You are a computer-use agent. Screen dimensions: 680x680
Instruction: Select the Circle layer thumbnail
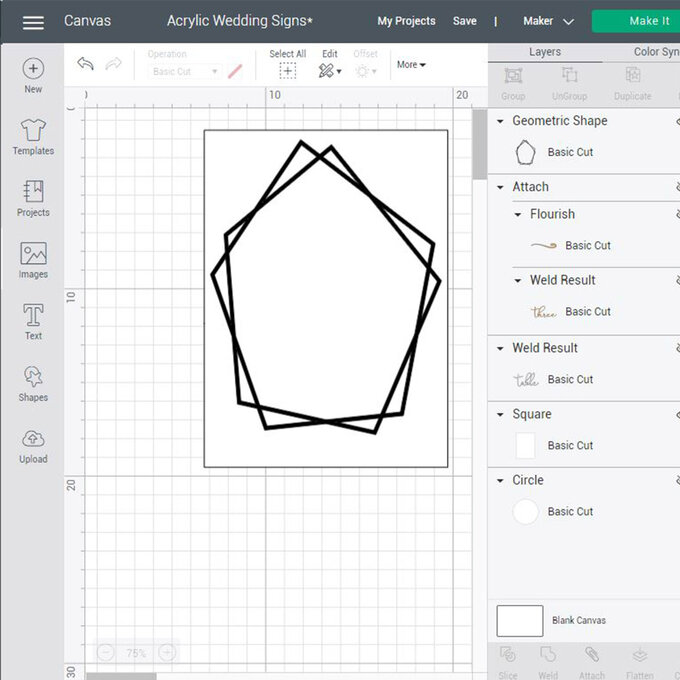(525, 512)
